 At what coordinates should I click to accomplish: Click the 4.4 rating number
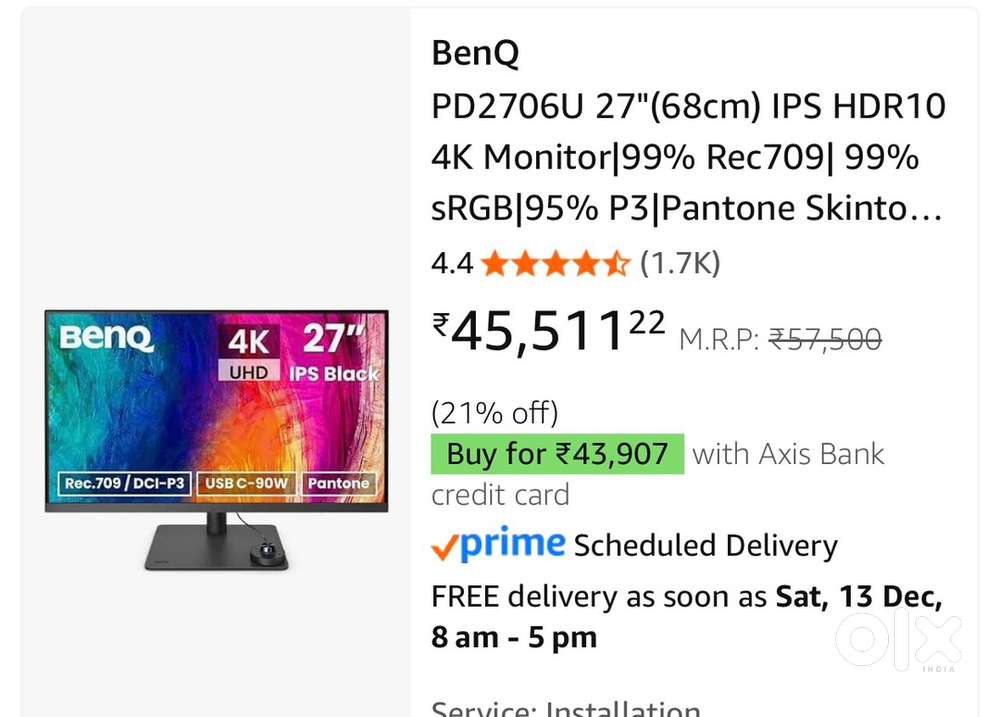[451, 264]
